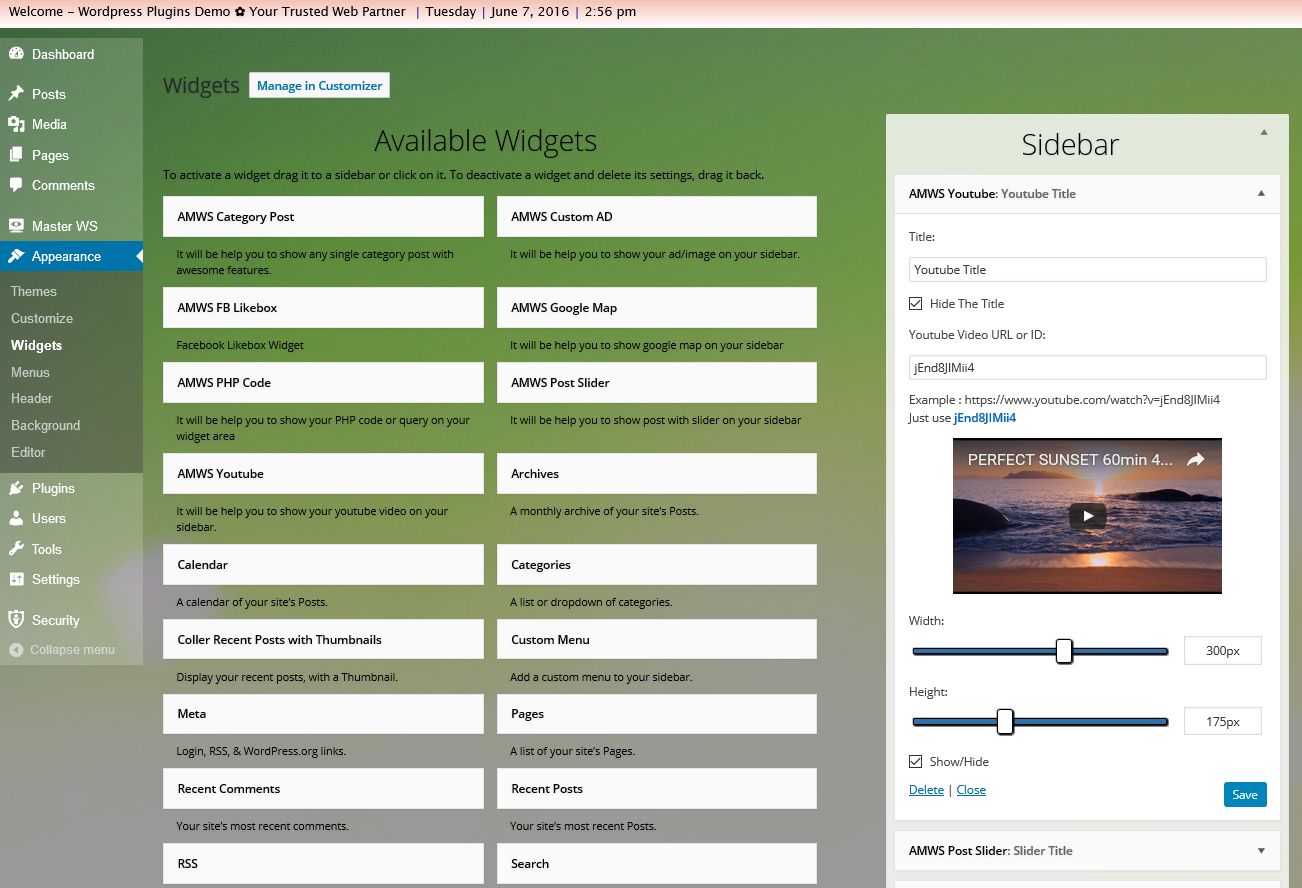Click the Posts pushpin icon
The height and width of the screenshot is (888, 1302).
click(16, 94)
